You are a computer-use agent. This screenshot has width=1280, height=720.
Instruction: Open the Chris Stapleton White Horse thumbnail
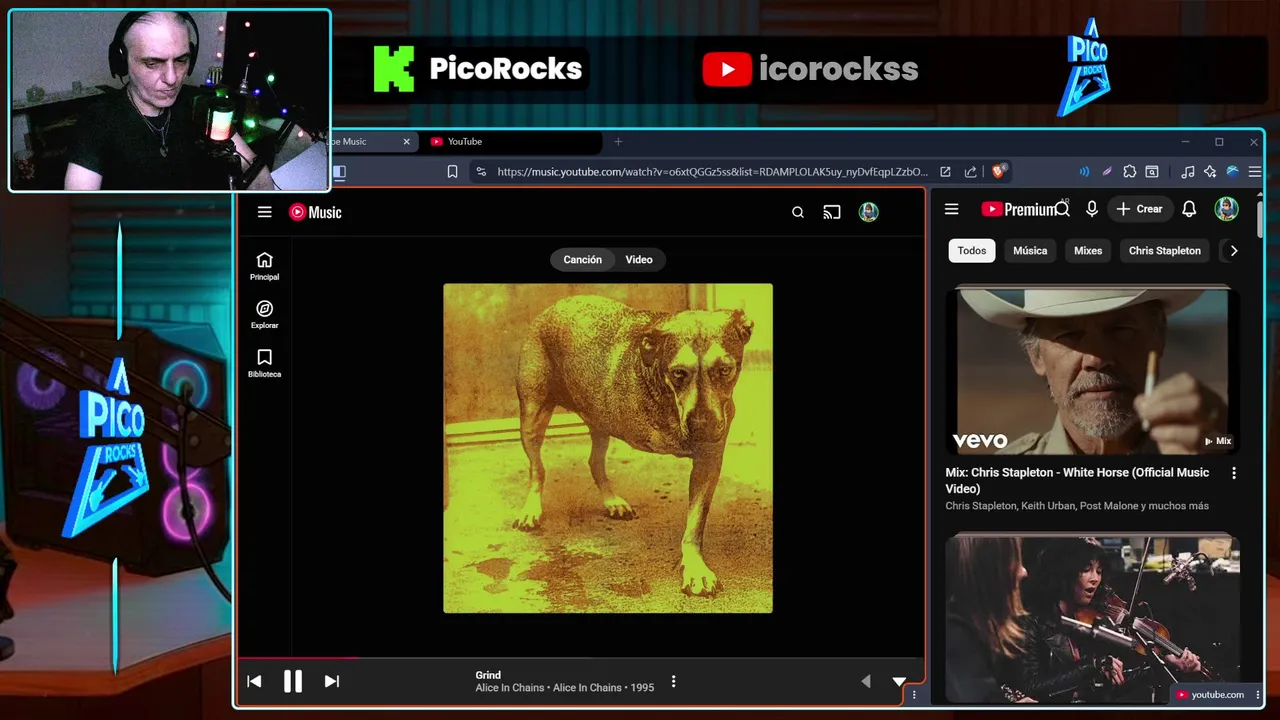[1093, 371]
